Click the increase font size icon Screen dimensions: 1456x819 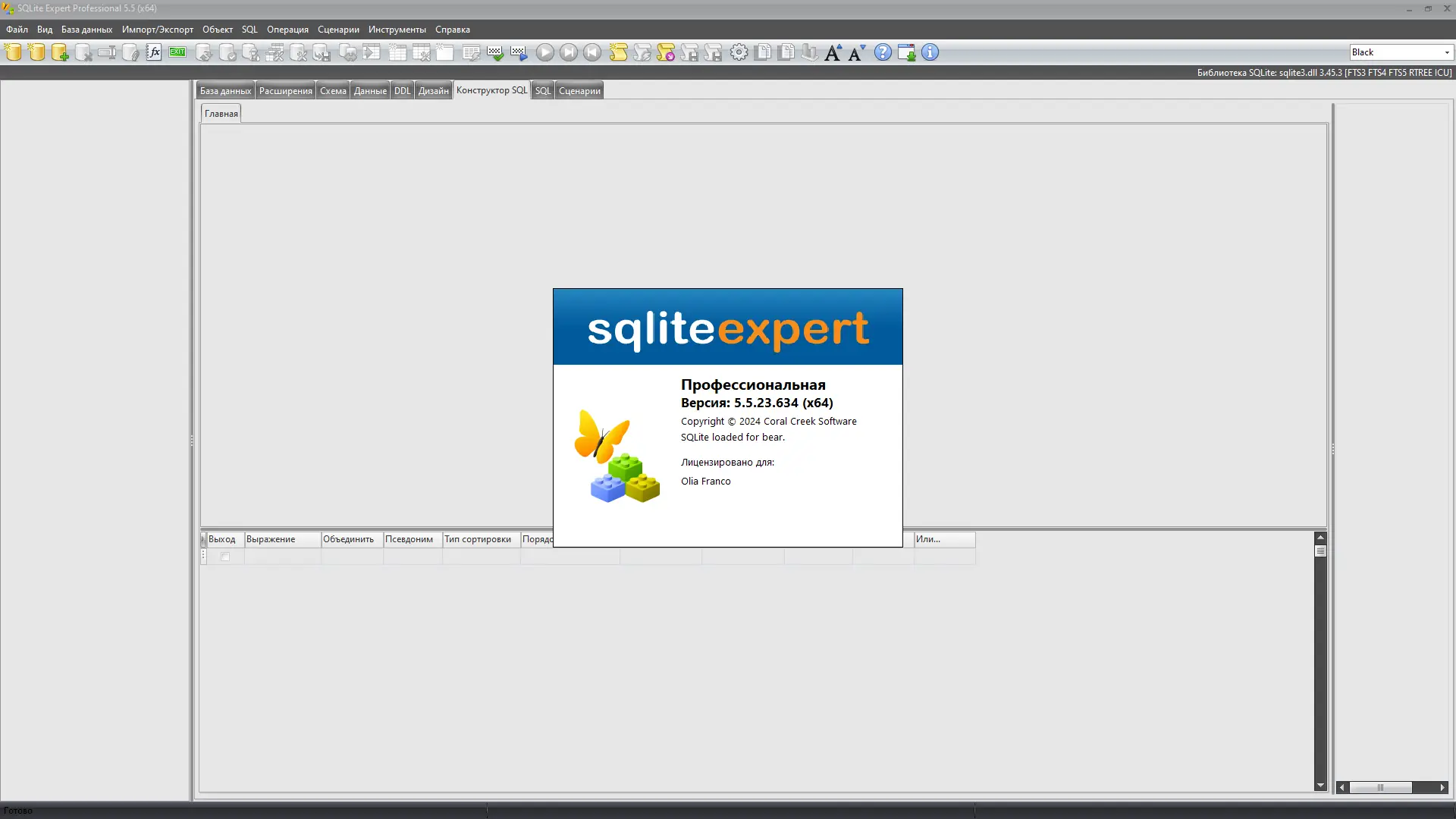click(833, 52)
